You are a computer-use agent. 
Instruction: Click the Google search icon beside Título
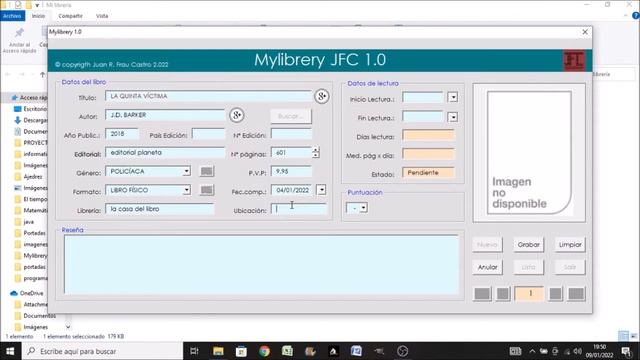coord(322,96)
